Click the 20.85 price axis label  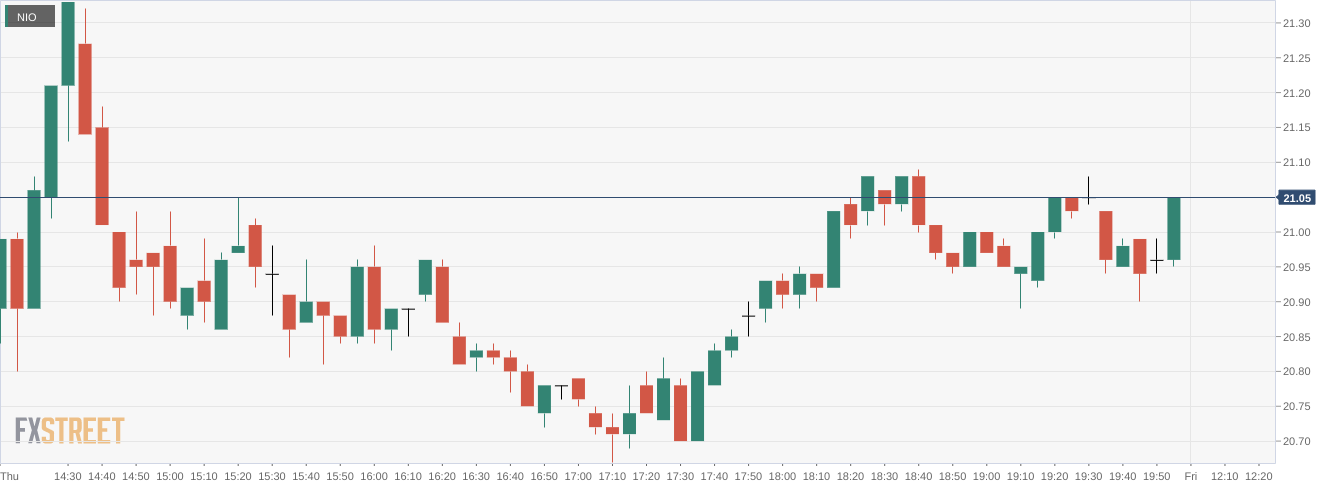tap(1296, 337)
